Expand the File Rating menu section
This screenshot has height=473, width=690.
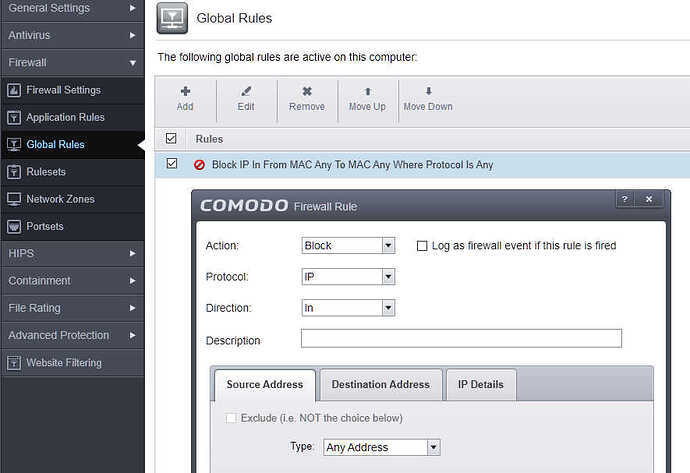(x=72, y=308)
